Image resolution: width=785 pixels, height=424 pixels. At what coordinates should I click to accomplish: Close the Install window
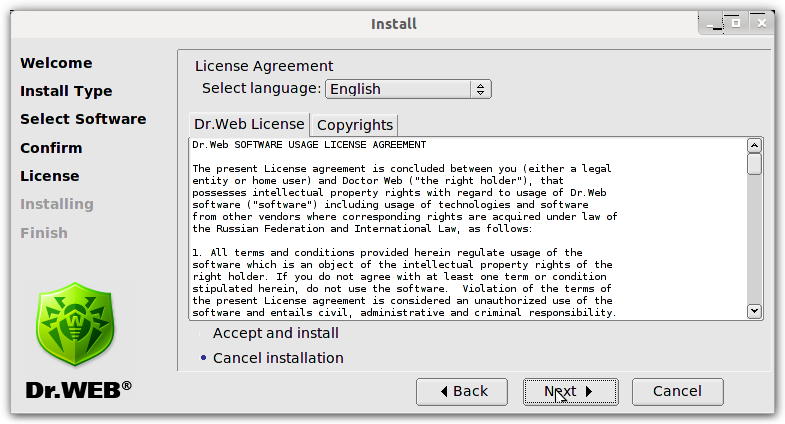click(761, 23)
